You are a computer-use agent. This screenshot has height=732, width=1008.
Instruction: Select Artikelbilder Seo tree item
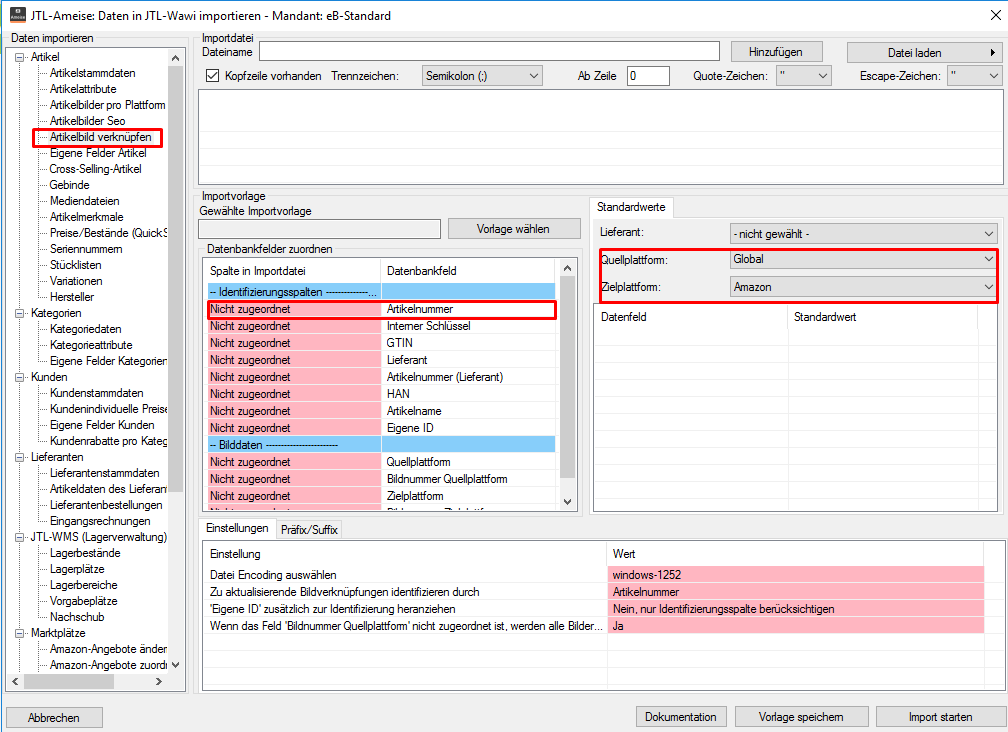(87, 121)
